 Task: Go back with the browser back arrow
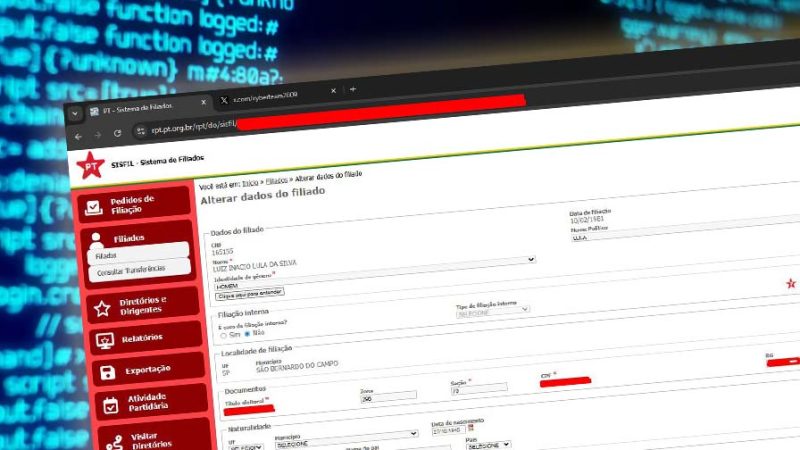78,137
